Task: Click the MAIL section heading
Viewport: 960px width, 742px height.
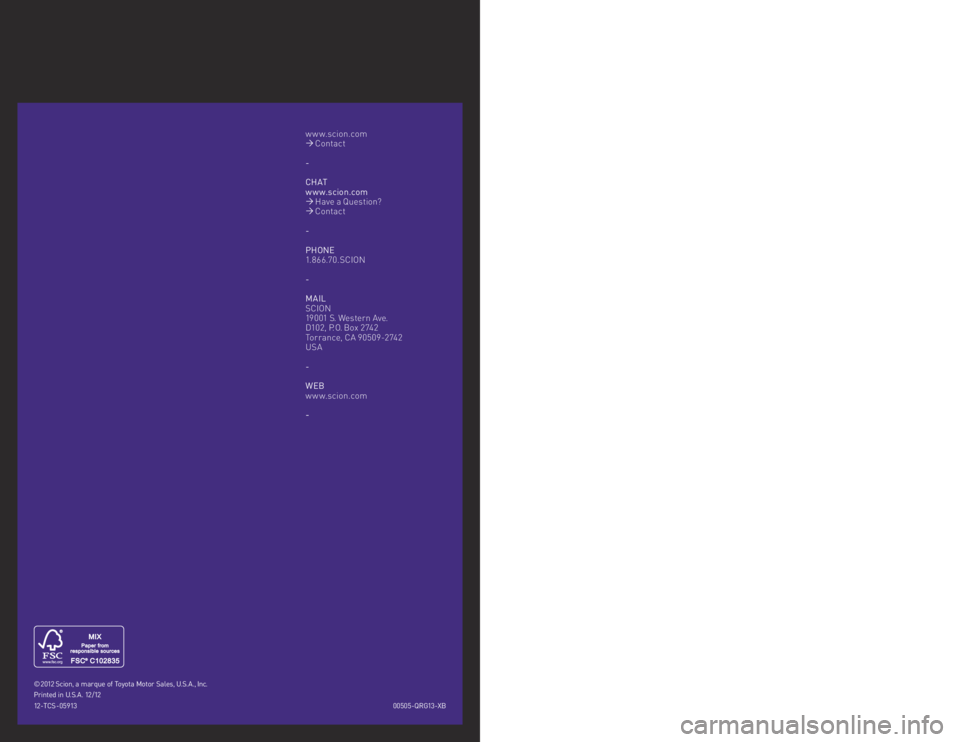Action: pyautogui.click(x=315, y=299)
